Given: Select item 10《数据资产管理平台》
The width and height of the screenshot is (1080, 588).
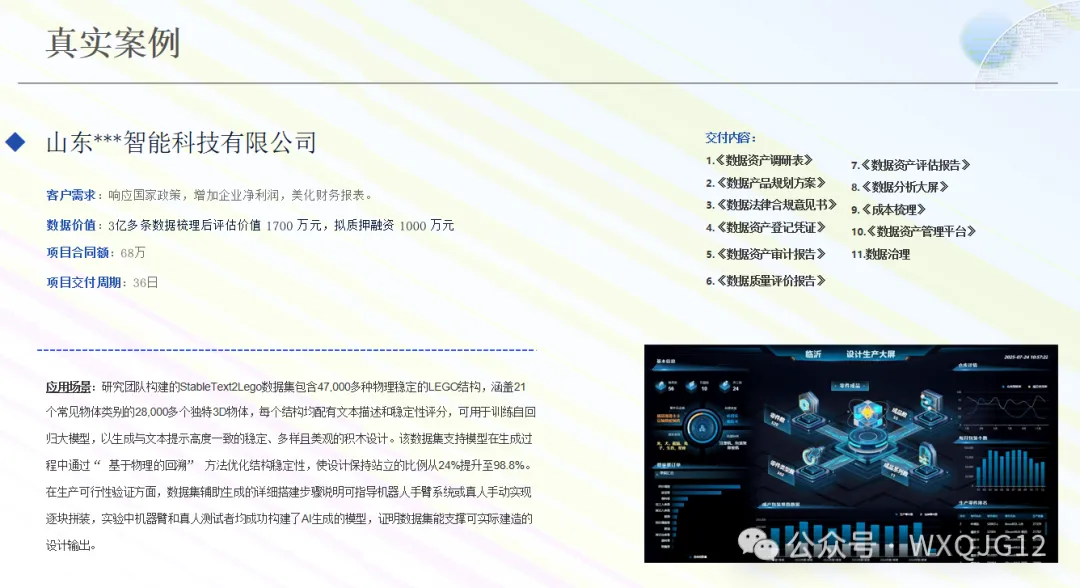Looking at the screenshot, I should 913,232.
